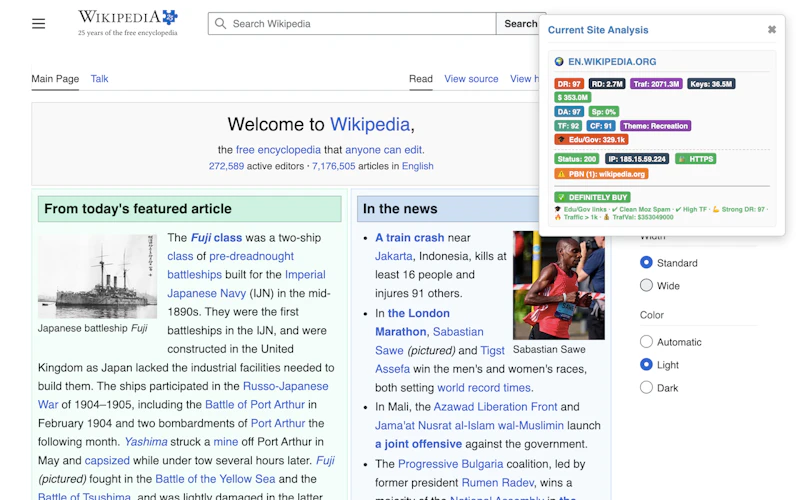Follow the free encyclopedia link
The image size is (800, 500).
278,149
